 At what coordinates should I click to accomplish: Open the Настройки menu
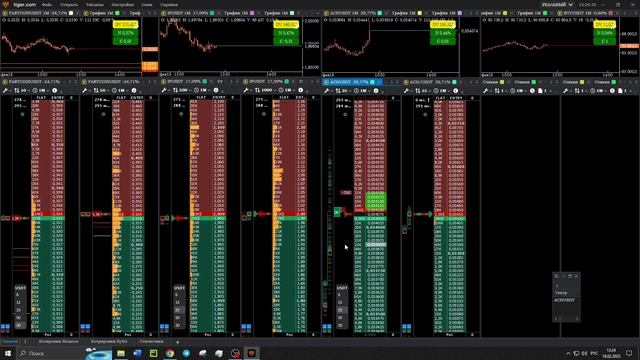(122, 5)
